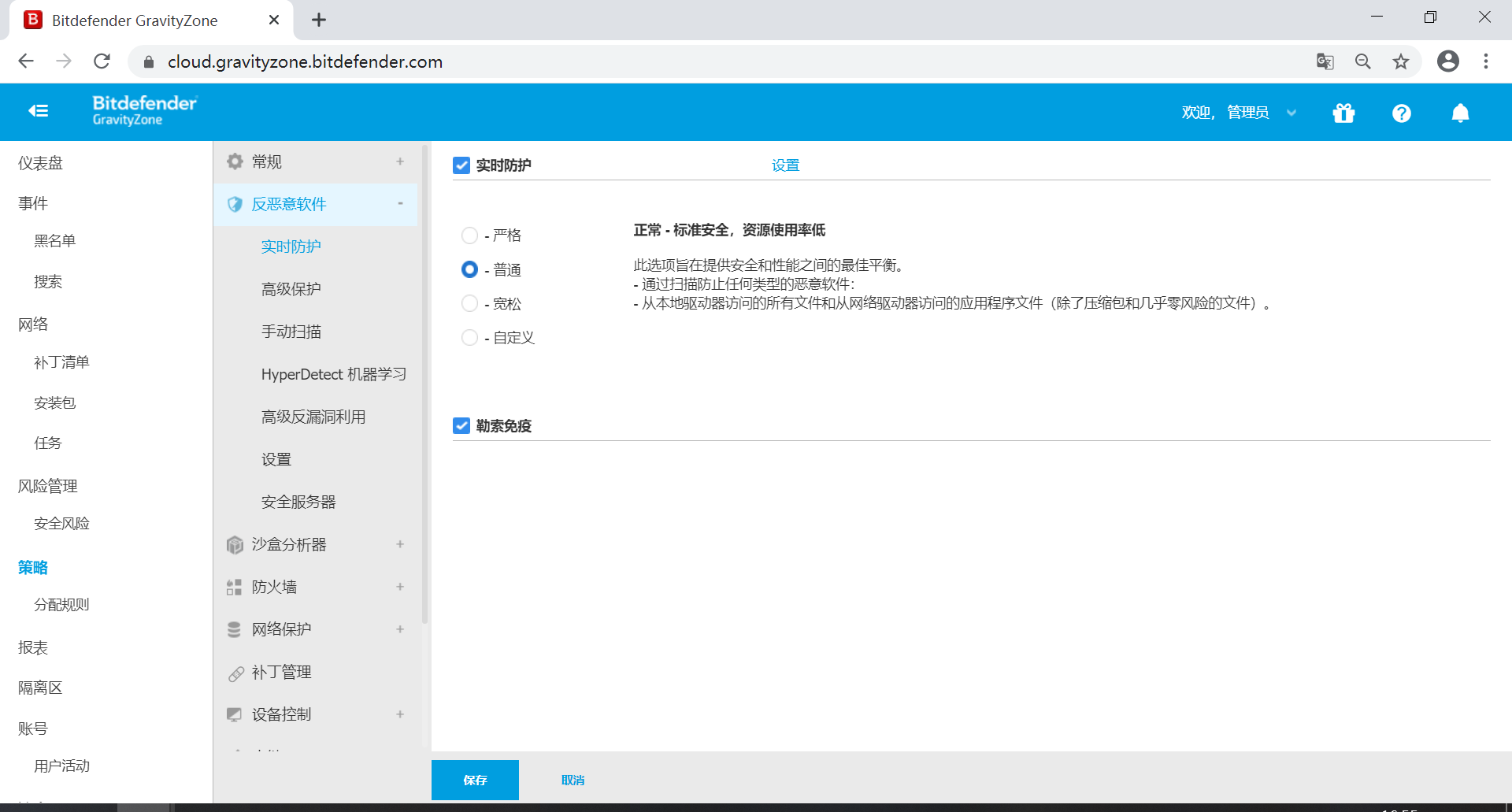The width and height of the screenshot is (1512, 812).
Task: Expand the 沙盒分析器 section plus sign
Action: point(400,544)
